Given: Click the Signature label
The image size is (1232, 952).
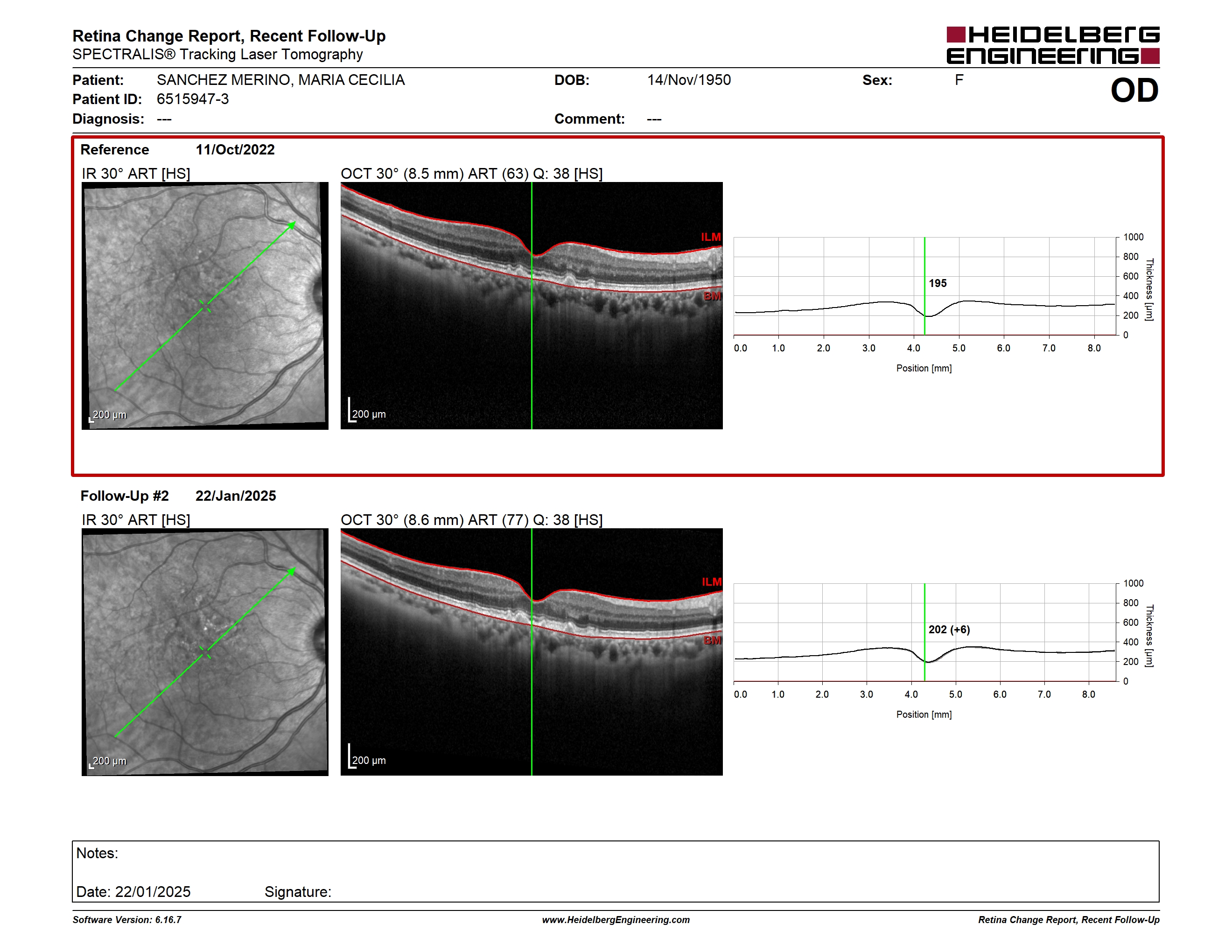Looking at the screenshot, I should (x=298, y=892).
